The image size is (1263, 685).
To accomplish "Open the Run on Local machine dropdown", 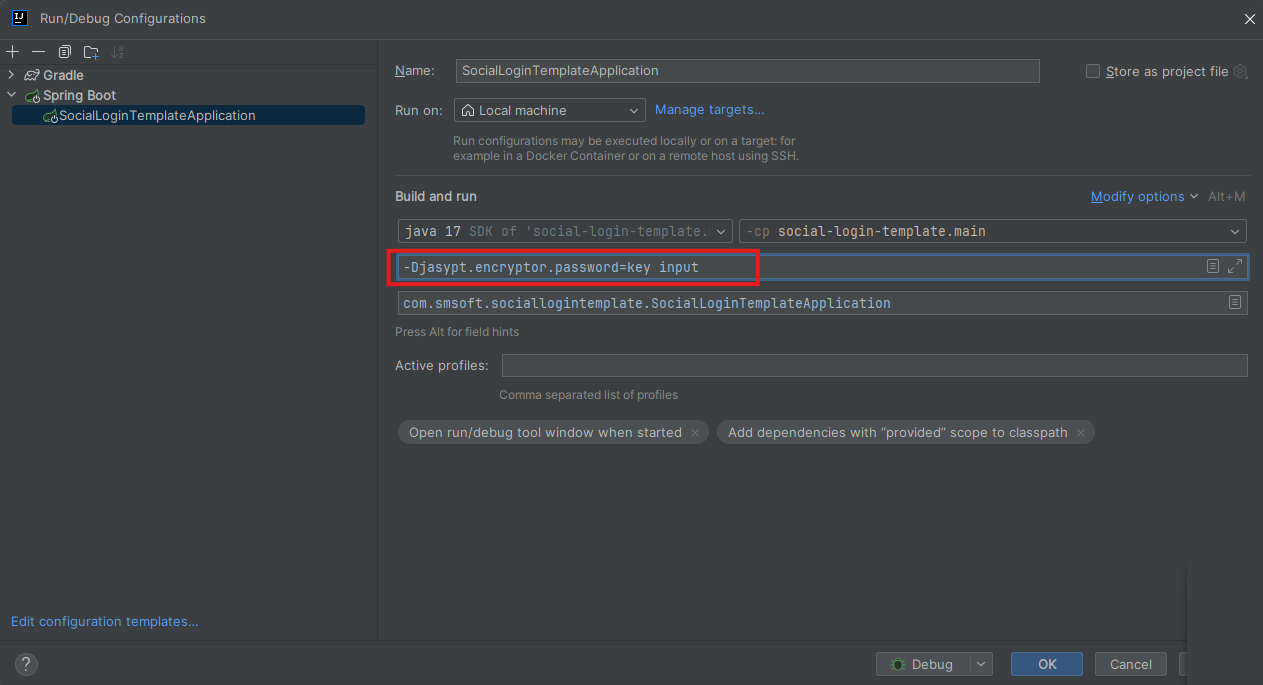I will pyautogui.click(x=550, y=110).
